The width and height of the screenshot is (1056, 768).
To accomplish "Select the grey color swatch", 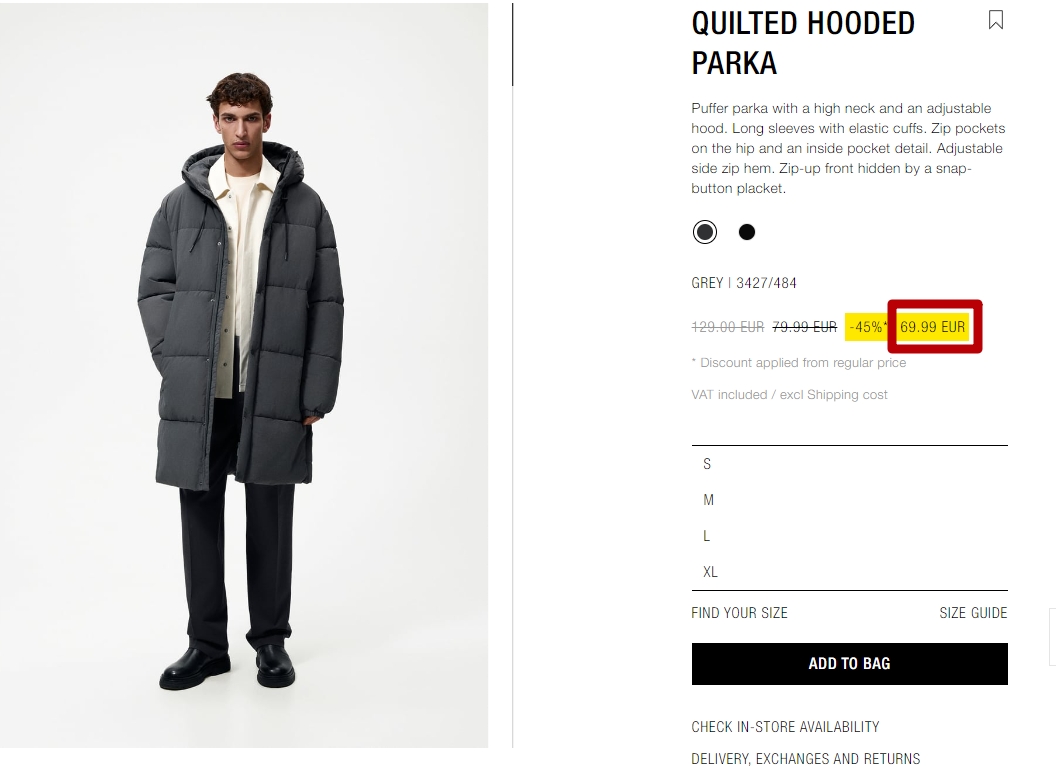I will [x=704, y=232].
